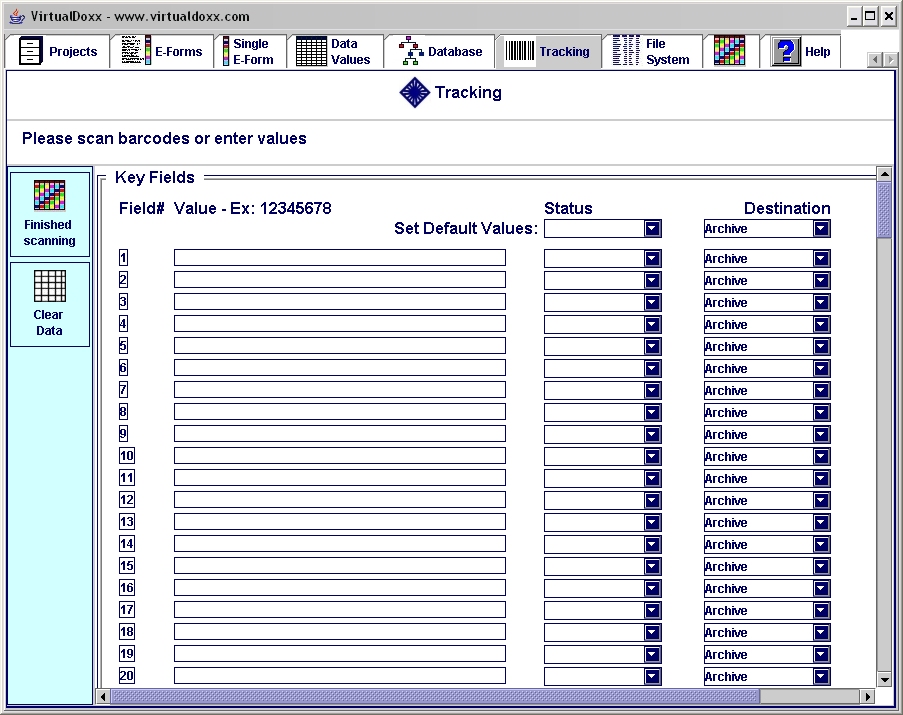Click the Status column header

(x=568, y=208)
